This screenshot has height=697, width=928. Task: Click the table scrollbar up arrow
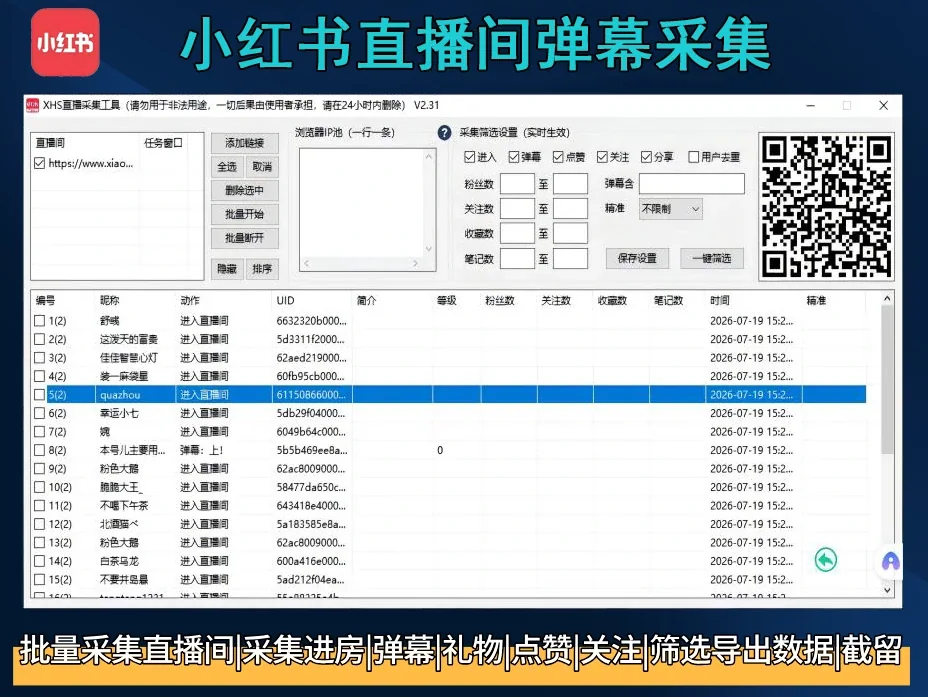tap(887, 299)
